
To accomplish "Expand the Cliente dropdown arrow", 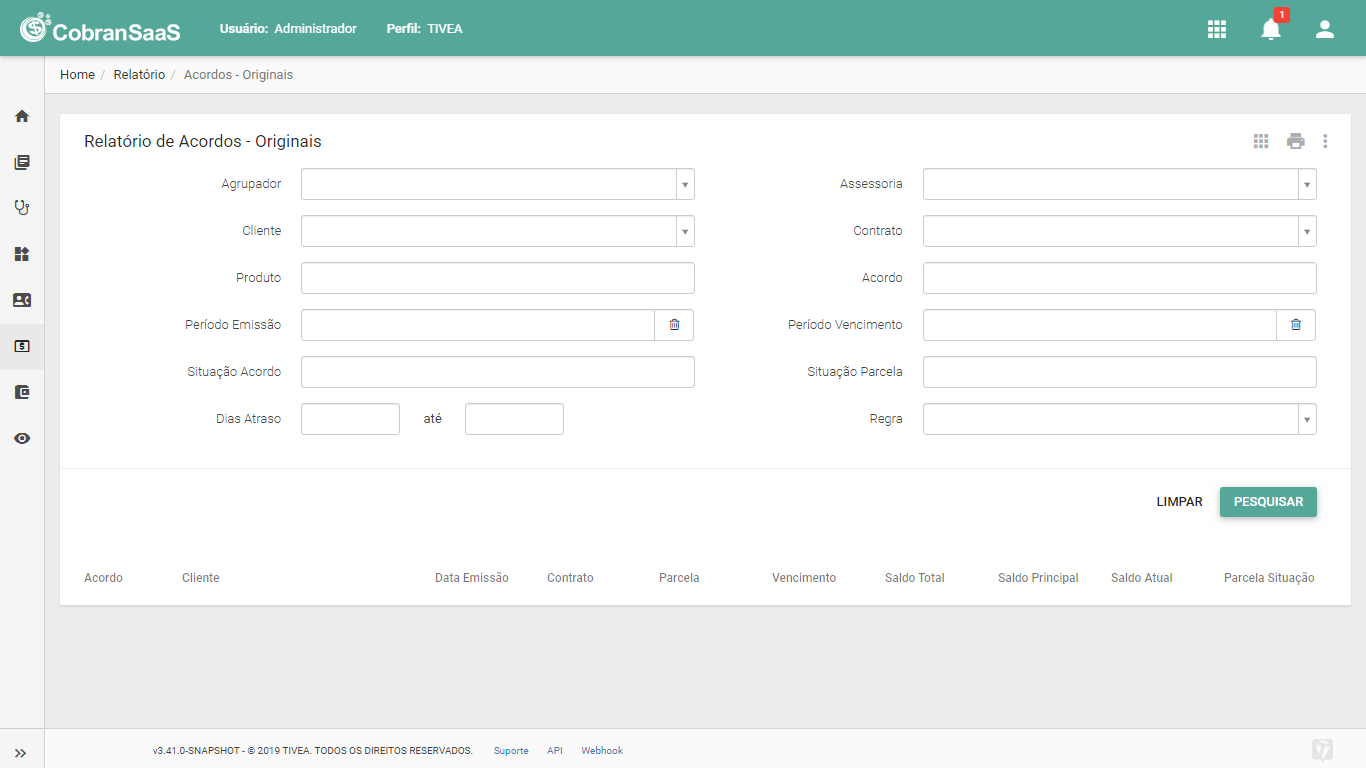I will click(x=685, y=231).
